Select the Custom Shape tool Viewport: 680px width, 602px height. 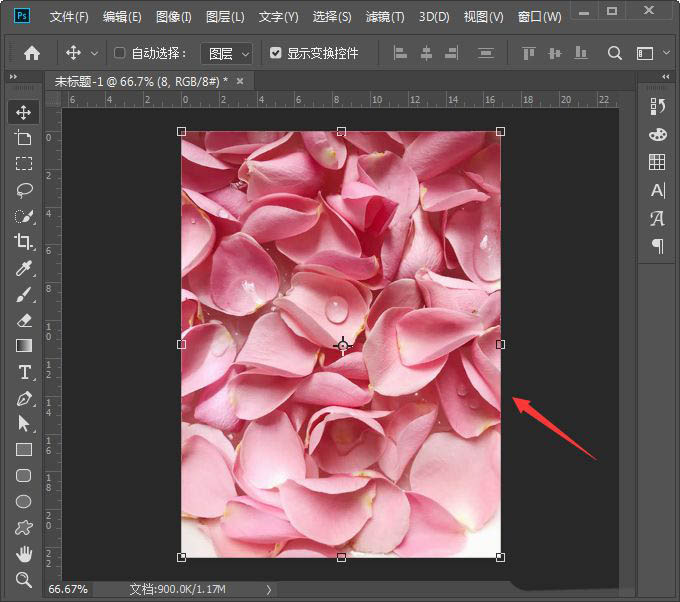pyautogui.click(x=23, y=527)
